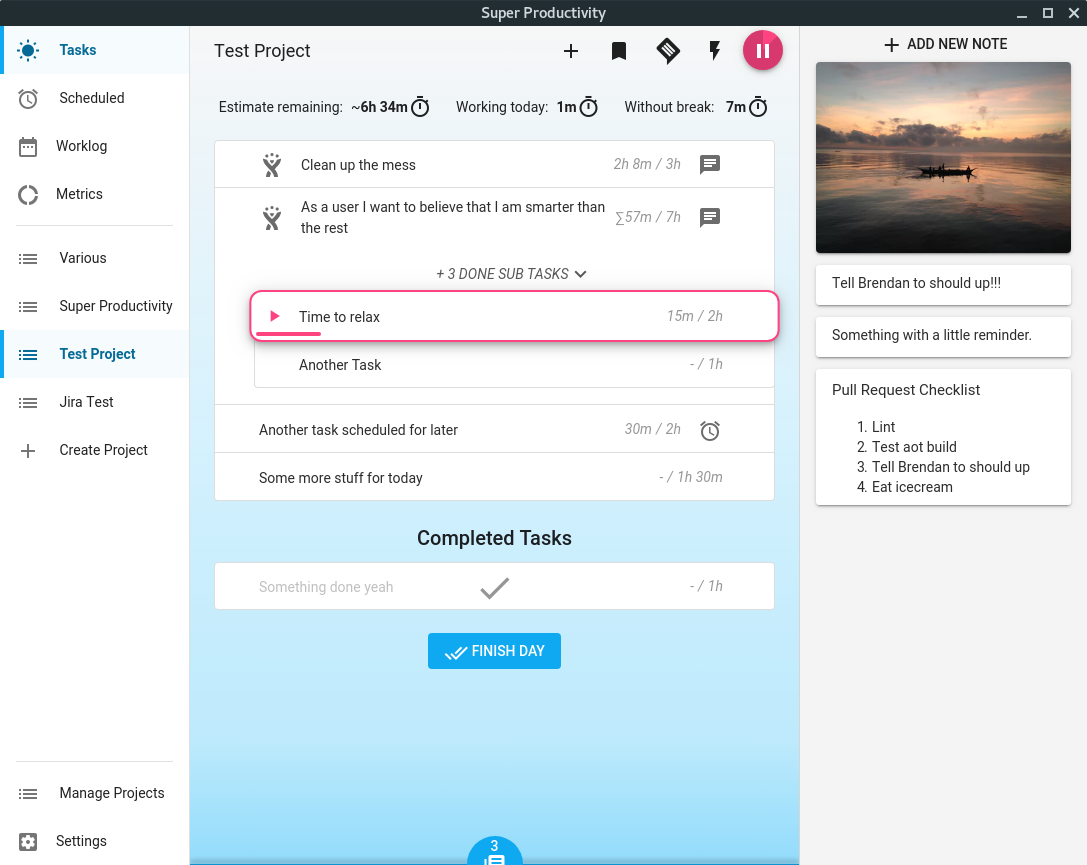Click the lightning bolt icon
This screenshot has height=865, width=1087.
[715, 51]
